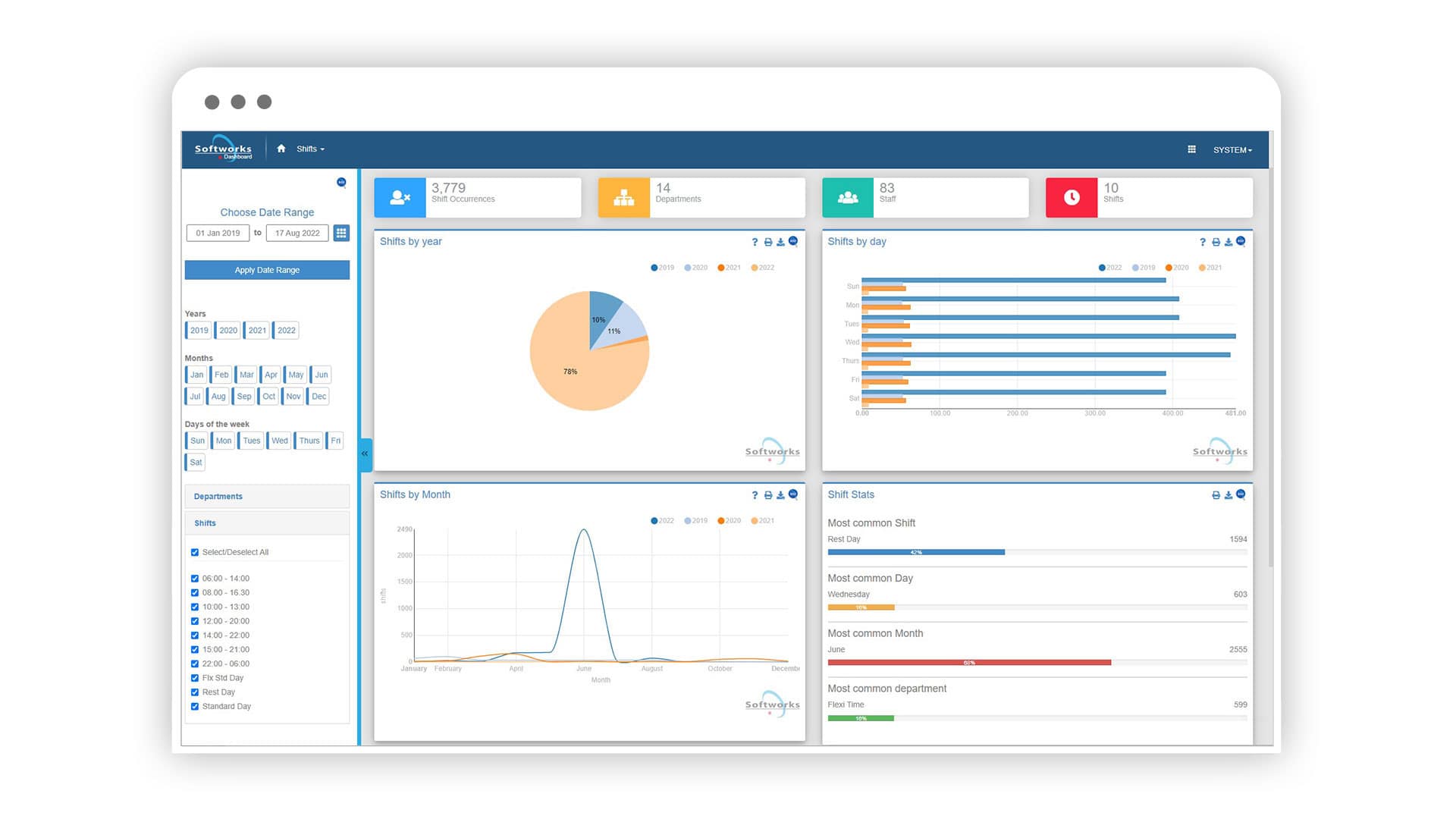Download the Shifts by Month chart
Image resolution: width=1456 pixels, height=819 pixels.
click(x=780, y=495)
